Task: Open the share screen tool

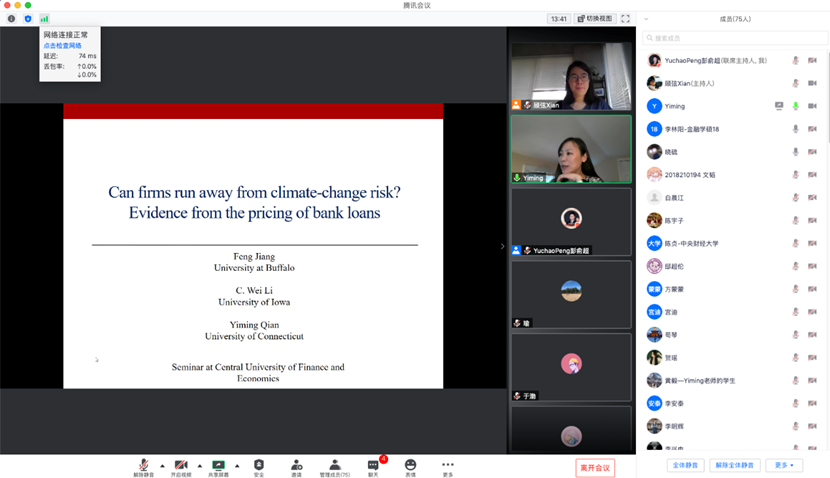Action: coord(218,465)
